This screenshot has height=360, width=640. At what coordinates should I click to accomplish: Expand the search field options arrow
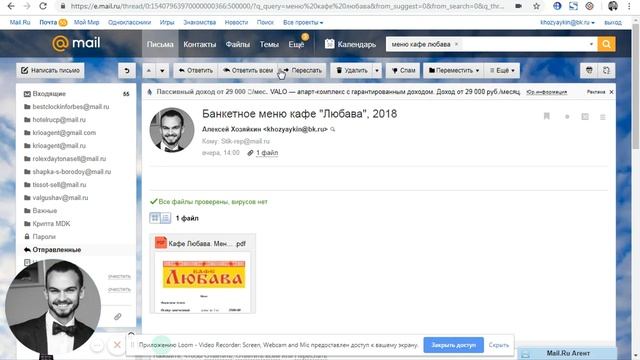coord(591,44)
